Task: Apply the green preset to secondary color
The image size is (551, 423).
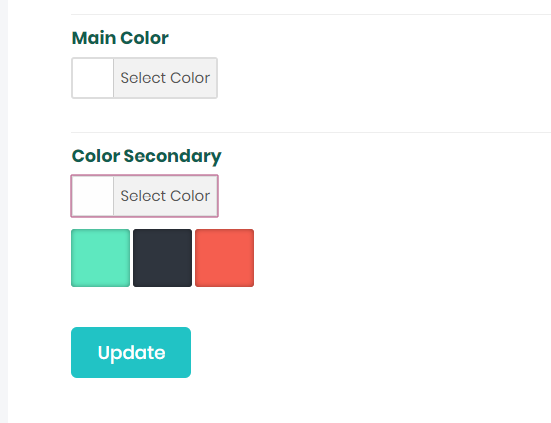Action: [x=101, y=258]
